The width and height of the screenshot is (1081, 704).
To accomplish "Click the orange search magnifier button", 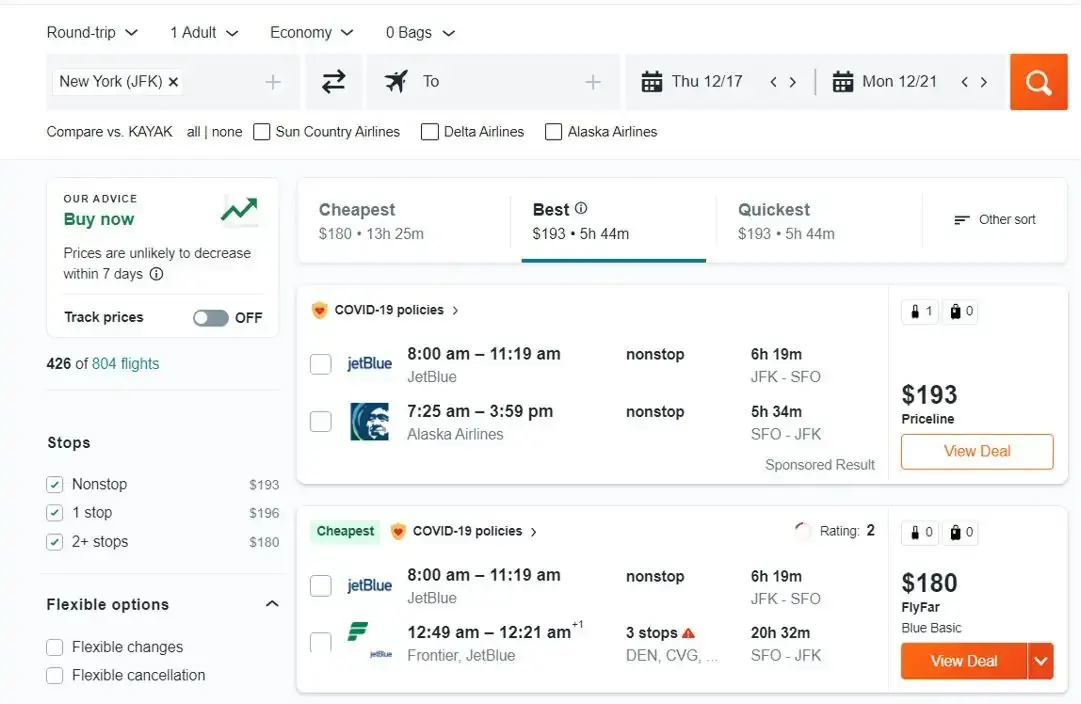I will coord(1038,82).
